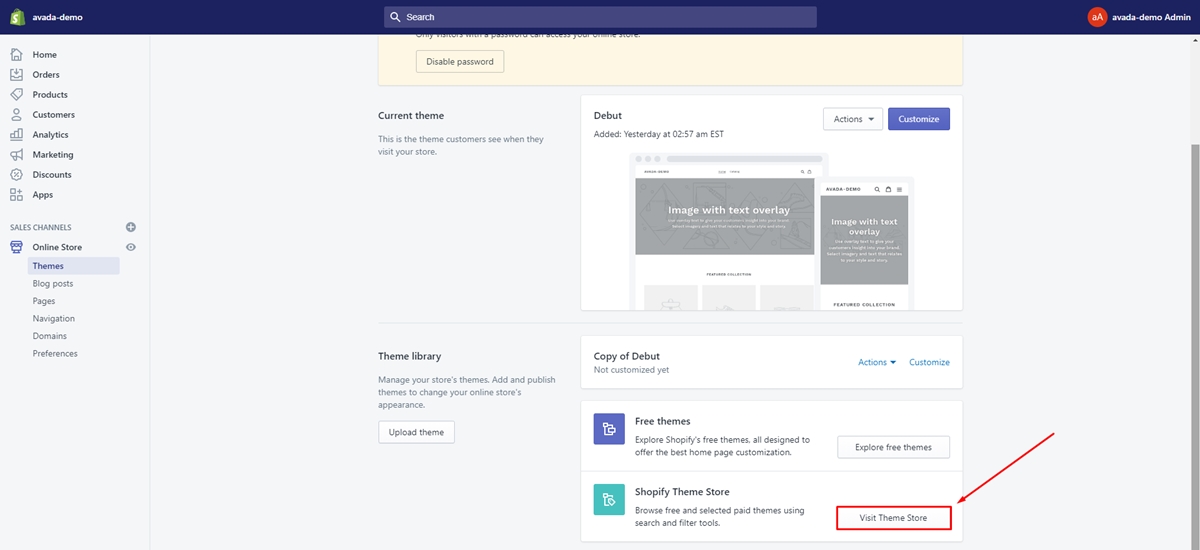1200x550 pixels.
Task: Click Visit Theme Store button
Action: pyautogui.click(x=894, y=518)
